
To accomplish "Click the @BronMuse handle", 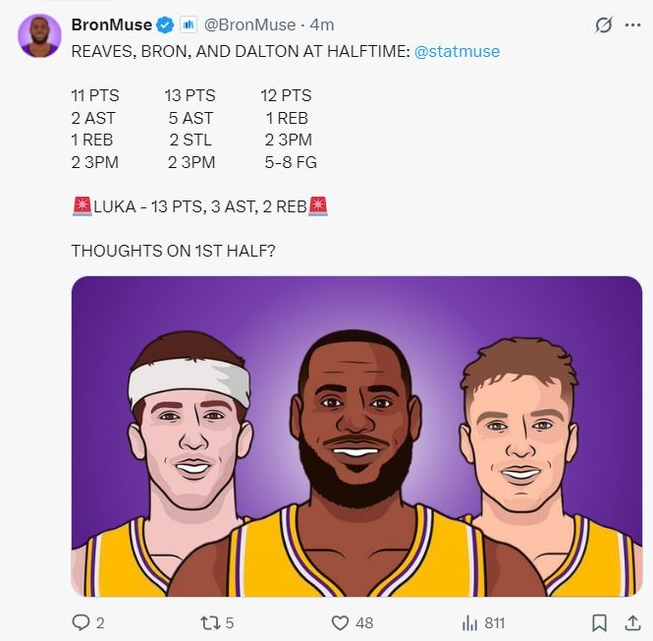I will [x=250, y=24].
